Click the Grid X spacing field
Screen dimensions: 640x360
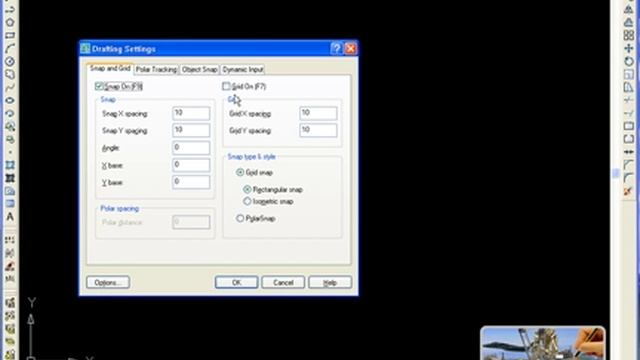(x=318, y=113)
